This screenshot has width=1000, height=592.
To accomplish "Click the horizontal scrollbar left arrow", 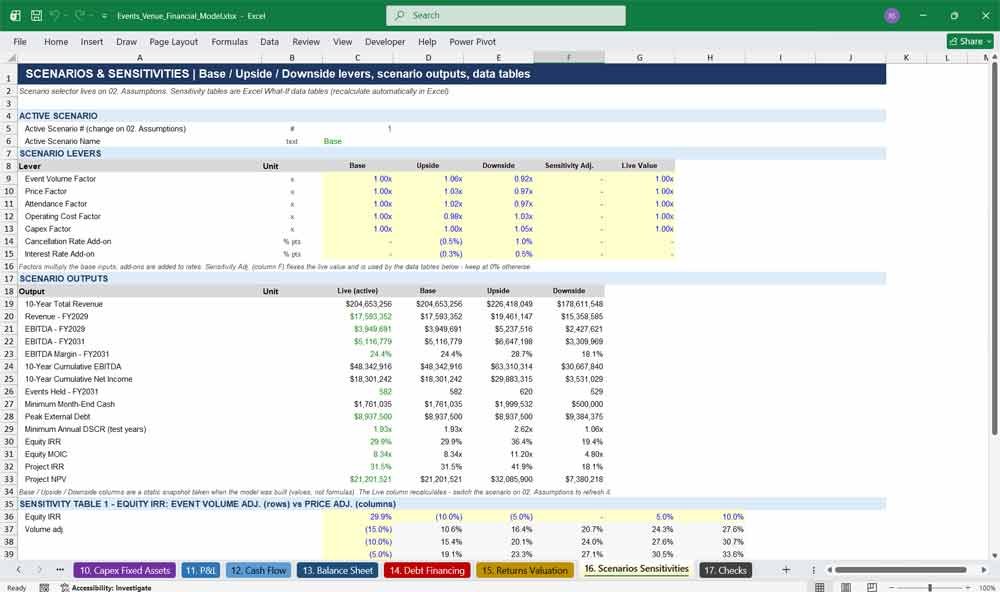I will click(829, 570).
